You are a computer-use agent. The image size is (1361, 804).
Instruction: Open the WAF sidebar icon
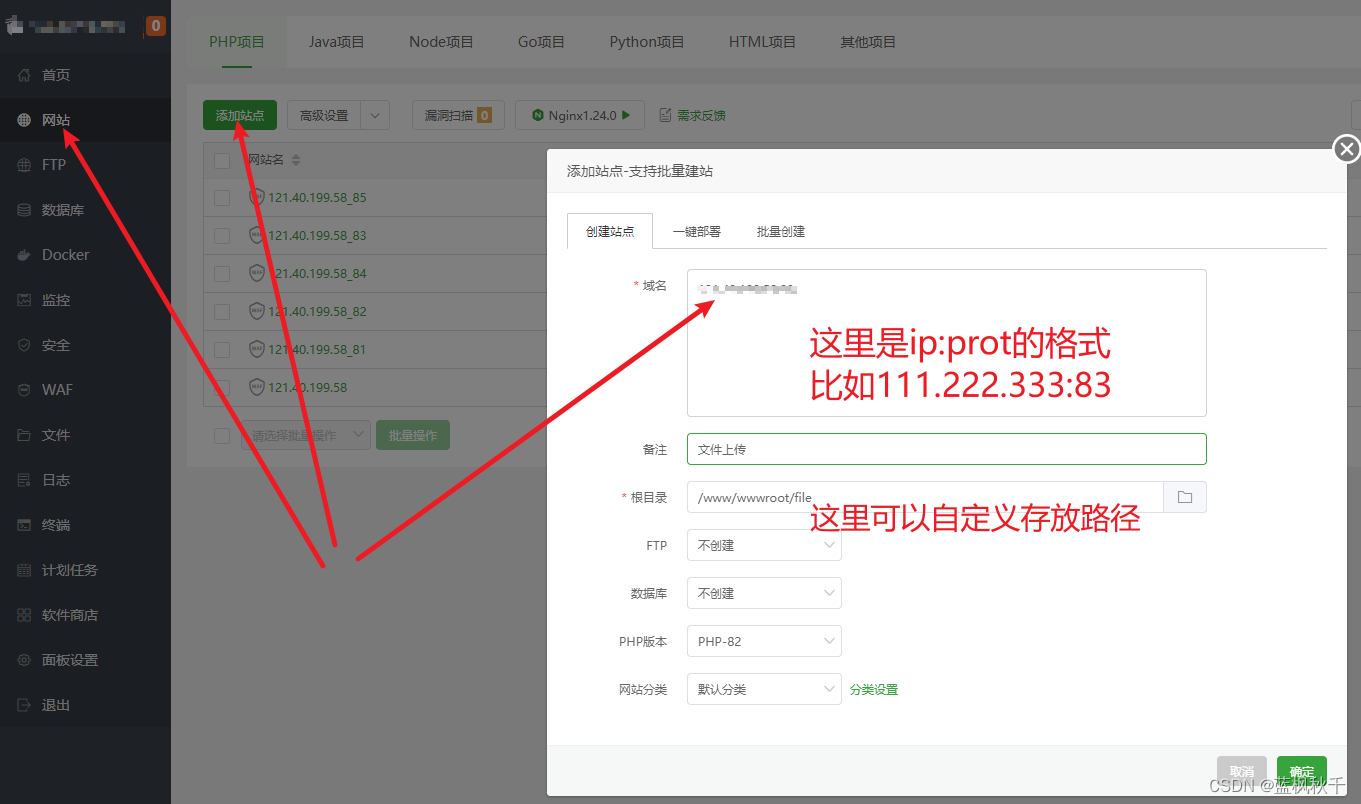(24, 390)
